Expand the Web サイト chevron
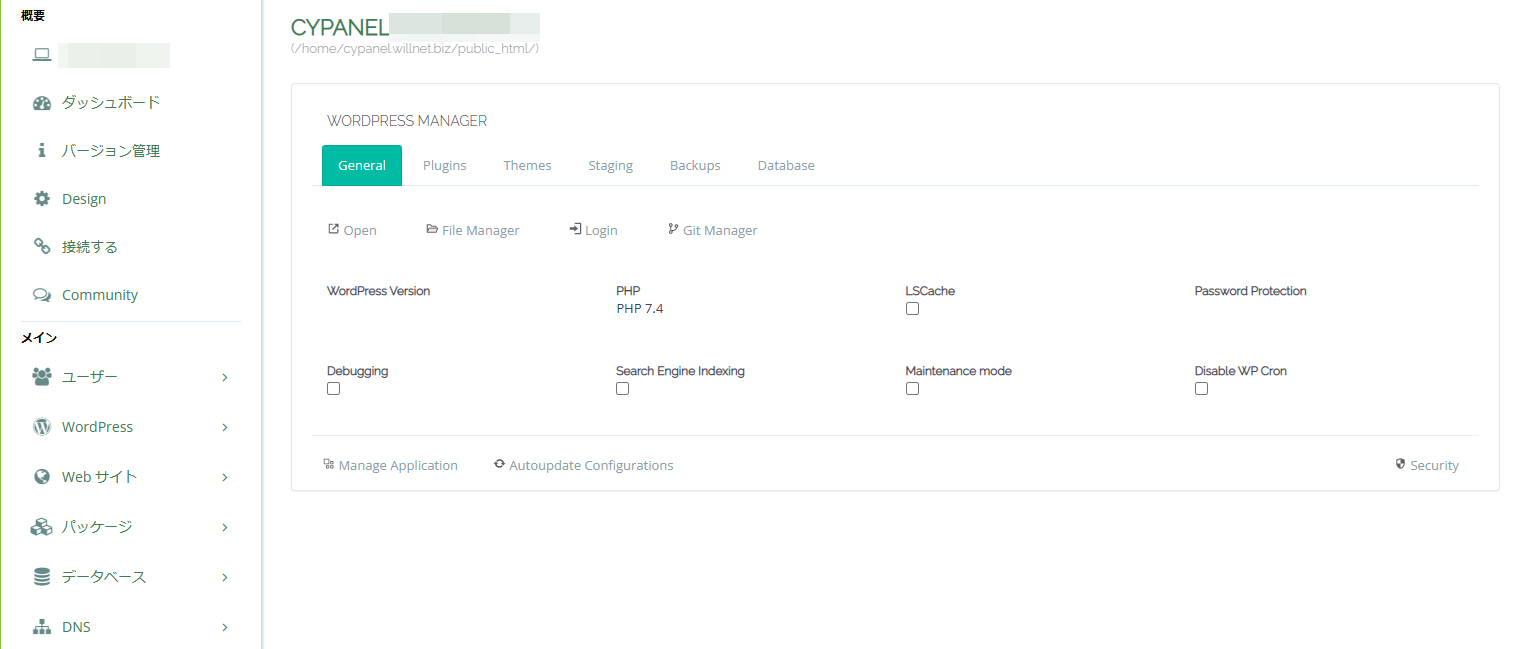This screenshot has height=649, width=1526. tap(225, 477)
